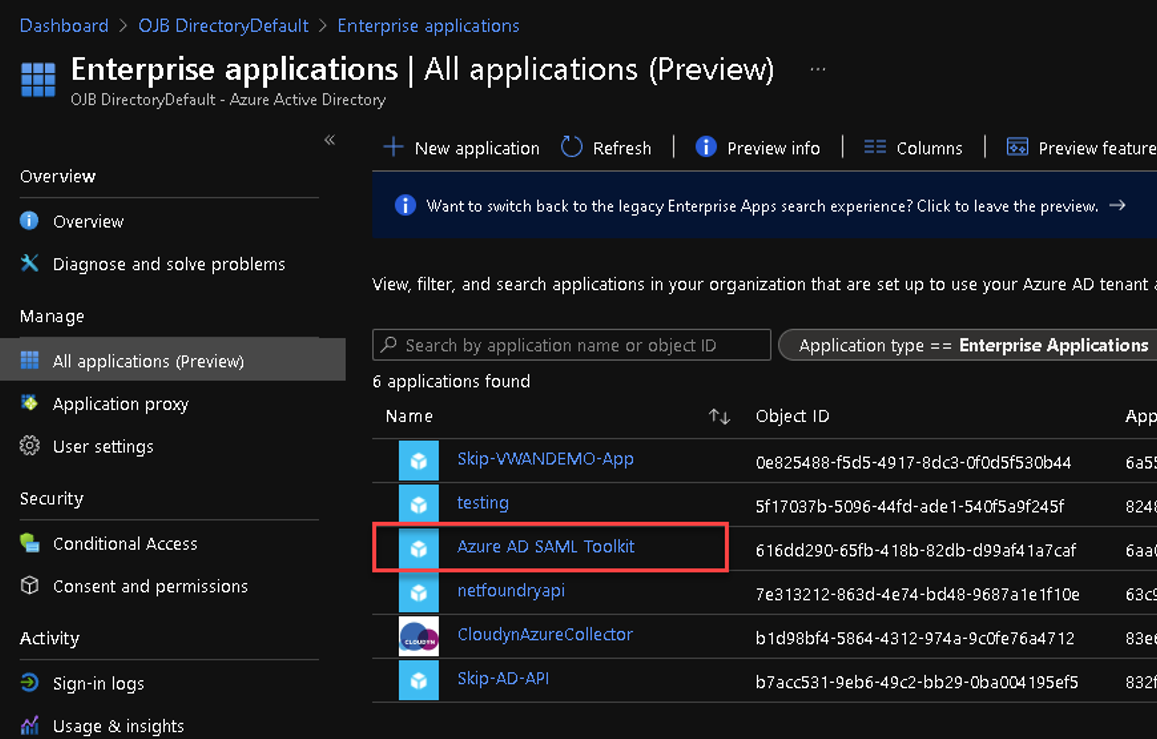Click the Application type filter pill
This screenshot has width=1157, height=739.
click(x=969, y=344)
